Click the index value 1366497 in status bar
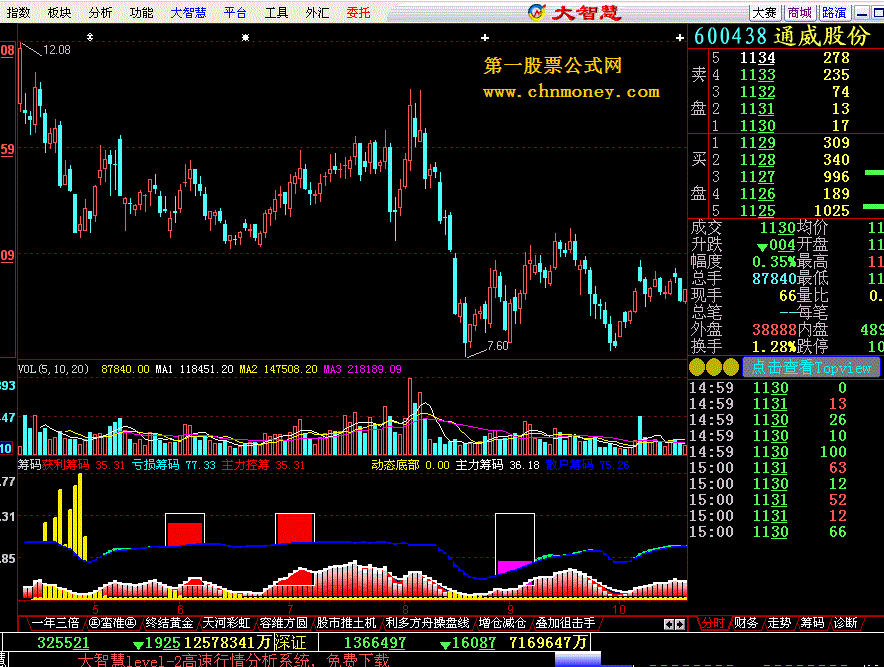The height and width of the screenshot is (667, 884). (x=375, y=643)
